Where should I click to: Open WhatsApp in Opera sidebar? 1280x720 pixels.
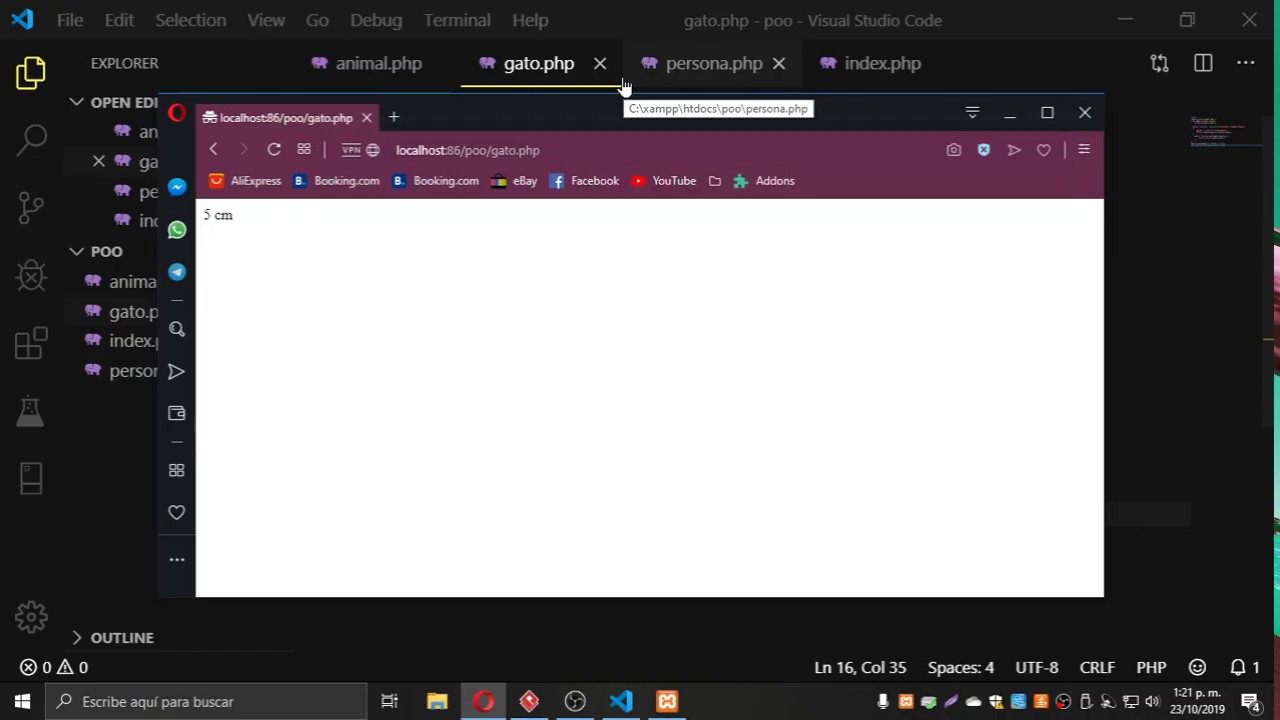click(177, 230)
